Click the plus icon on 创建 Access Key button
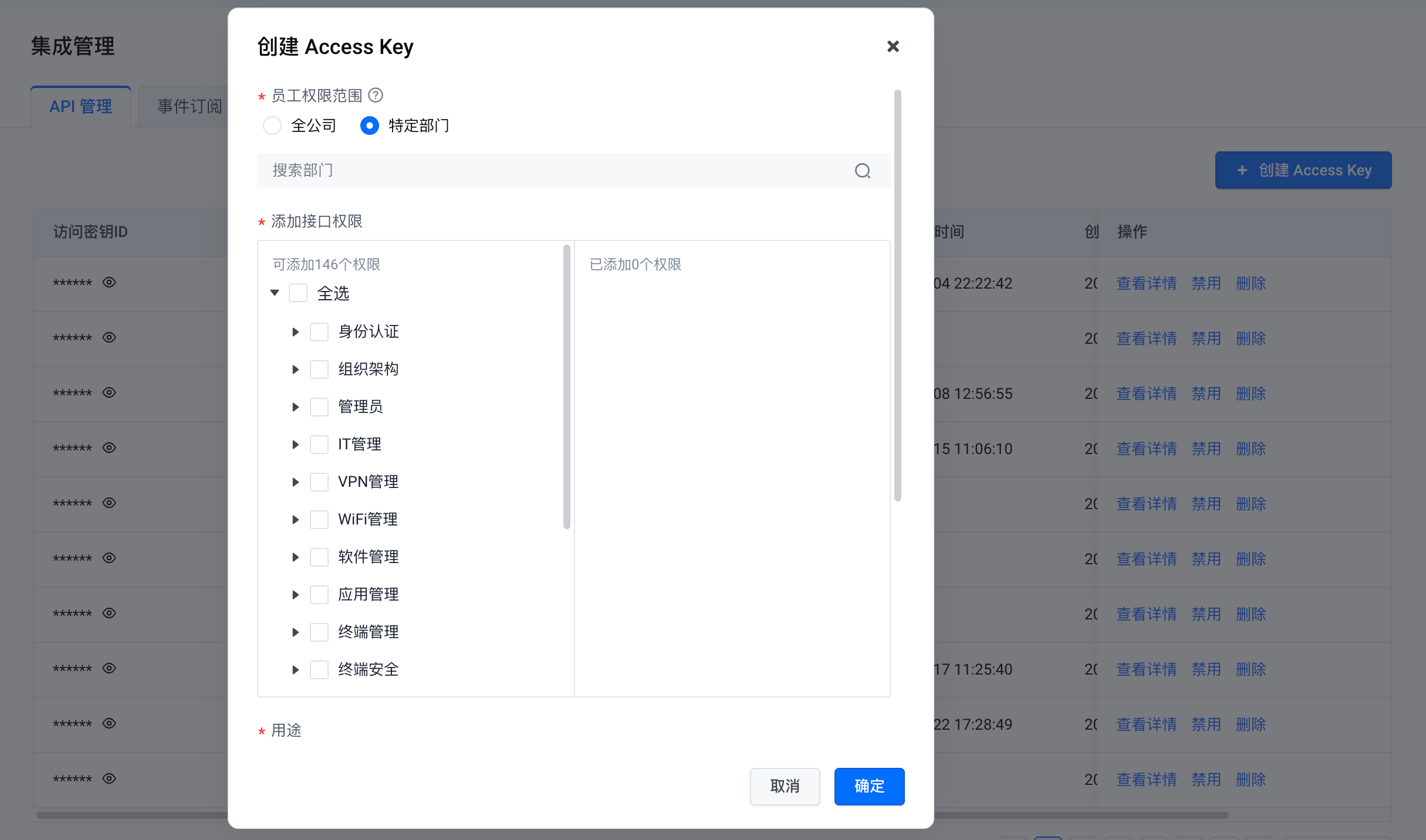This screenshot has width=1426, height=840. click(x=1242, y=170)
